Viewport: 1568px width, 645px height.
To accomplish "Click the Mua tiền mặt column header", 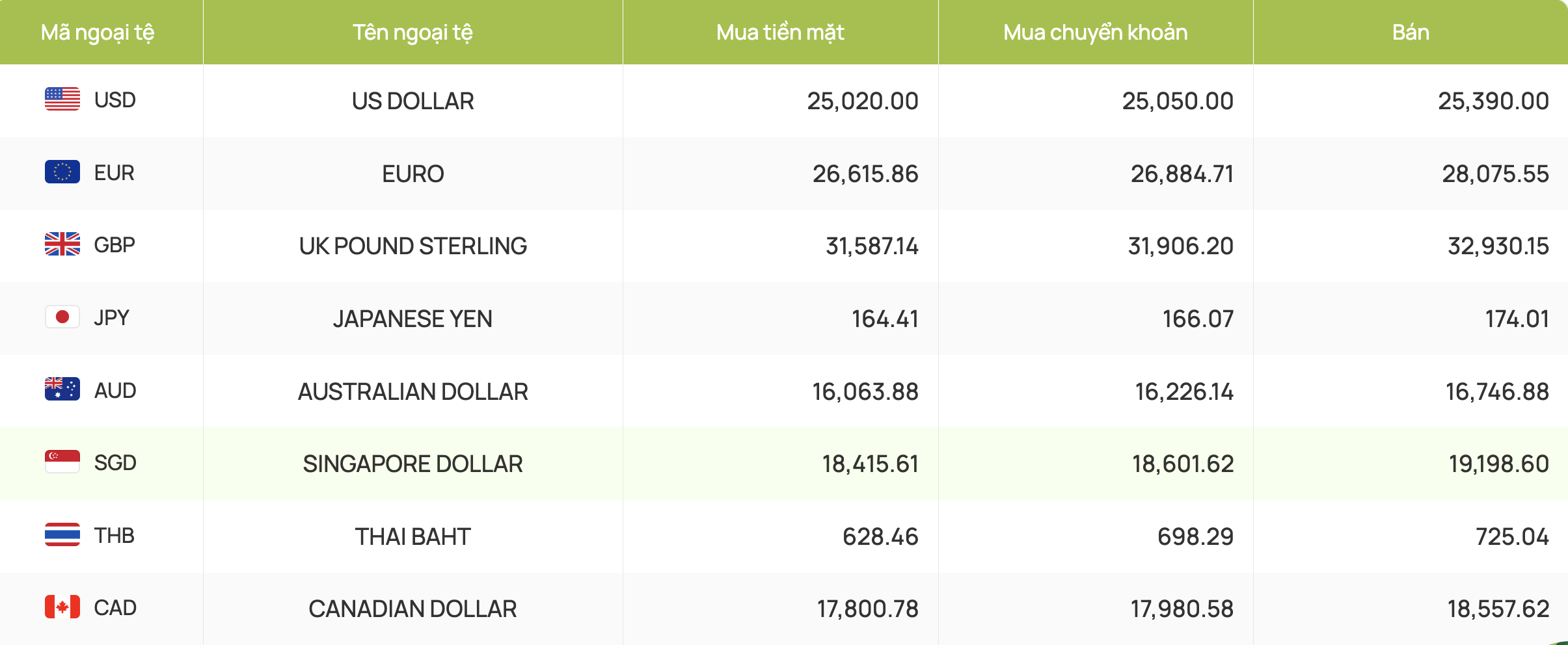I will tap(780, 33).
